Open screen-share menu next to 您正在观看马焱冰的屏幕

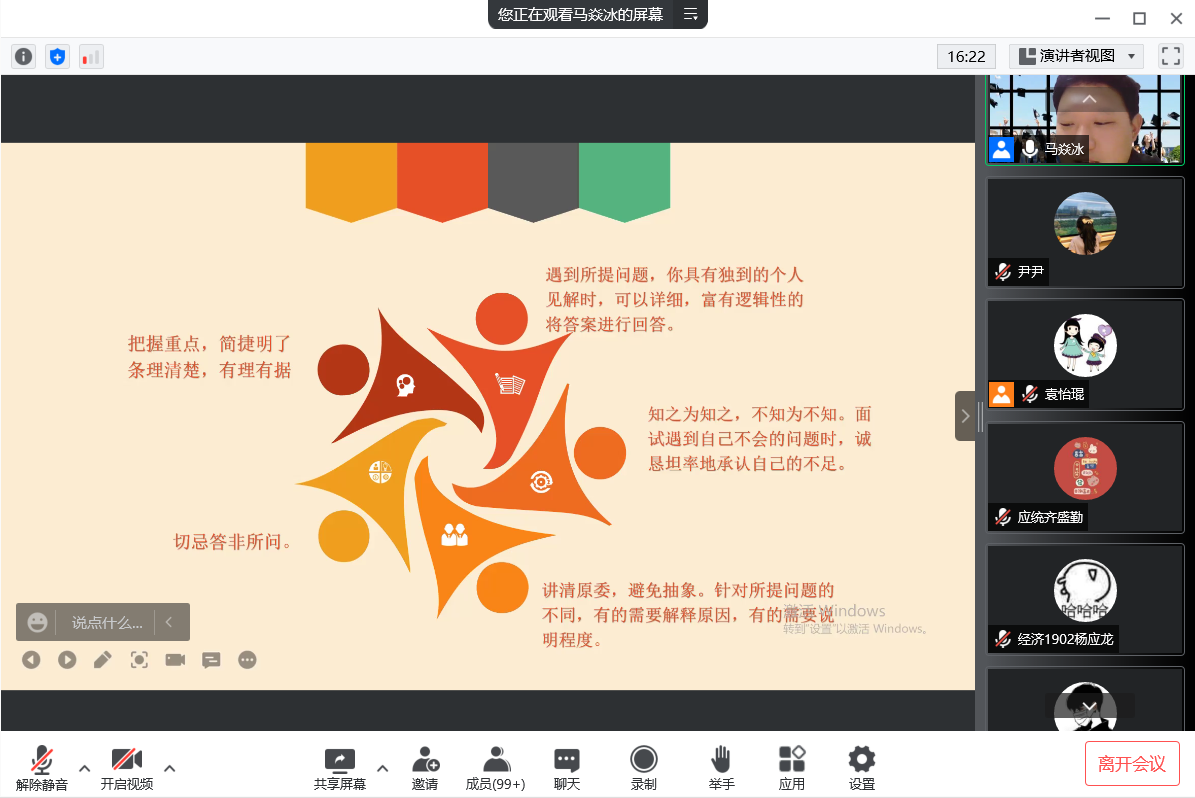pos(690,14)
